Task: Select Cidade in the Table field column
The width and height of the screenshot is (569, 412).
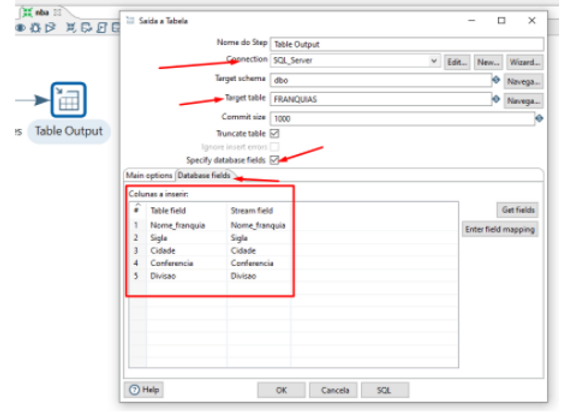Action: (x=163, y=250)
